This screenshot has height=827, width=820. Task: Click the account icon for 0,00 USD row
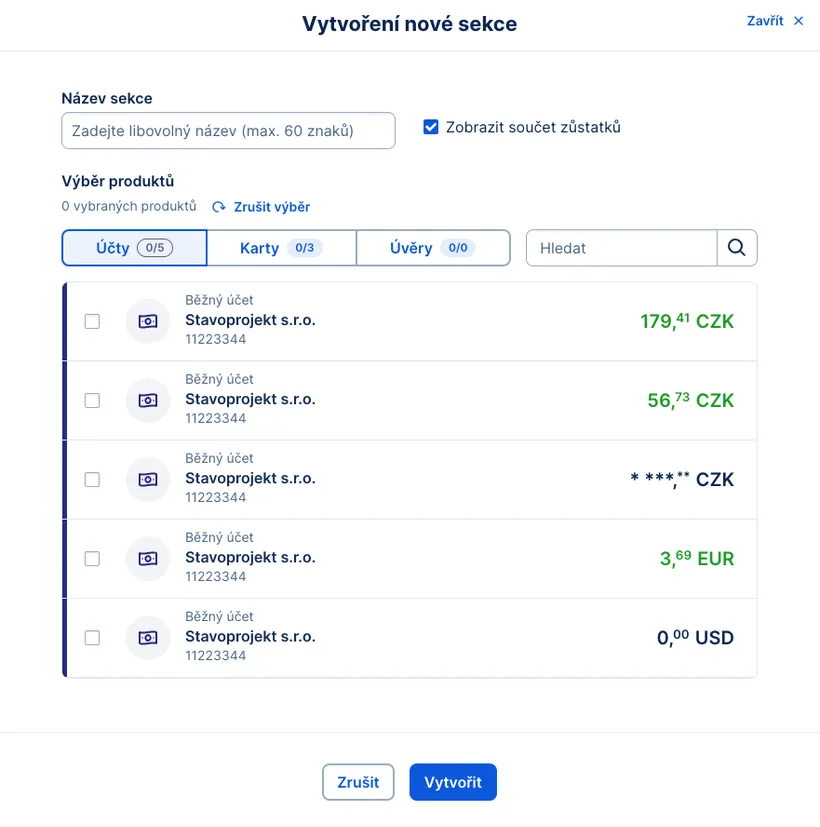pos(148,637)
